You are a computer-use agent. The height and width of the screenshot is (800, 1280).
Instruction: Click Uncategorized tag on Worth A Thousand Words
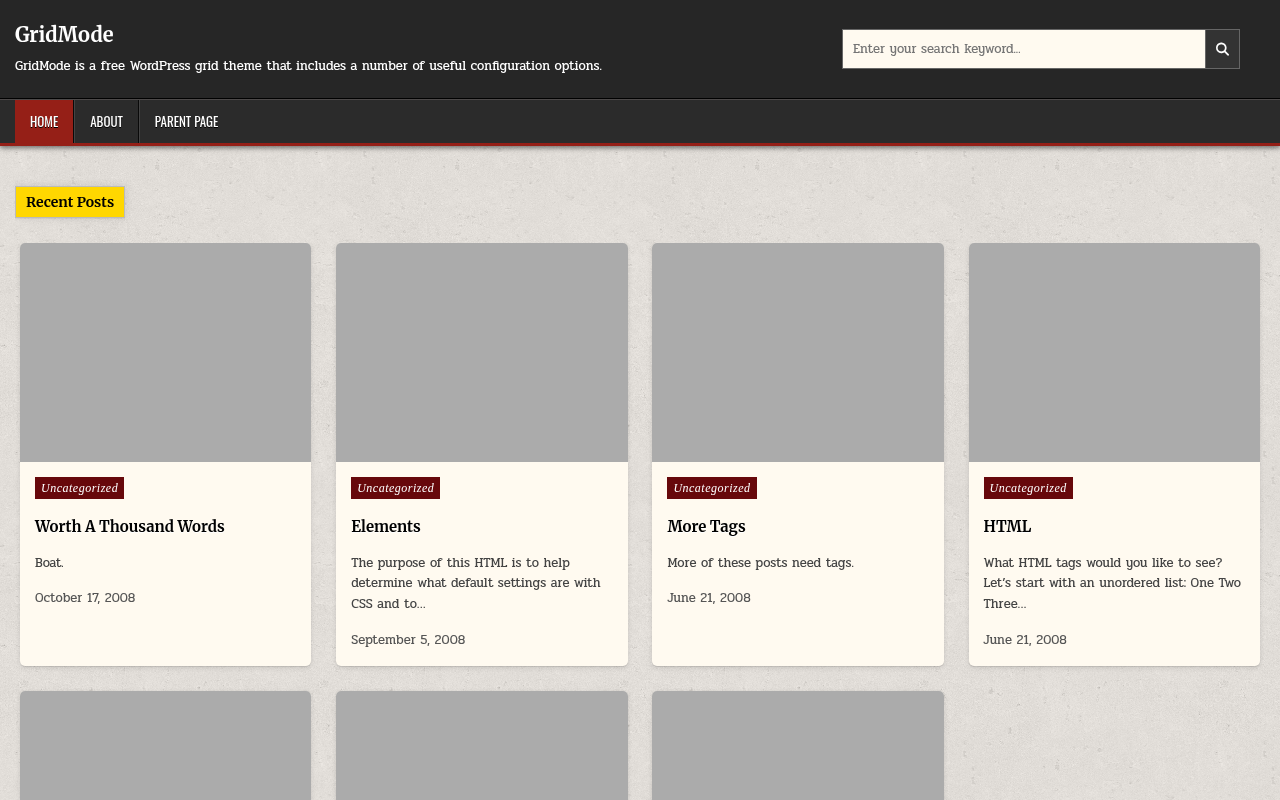[x=80, y=488]
